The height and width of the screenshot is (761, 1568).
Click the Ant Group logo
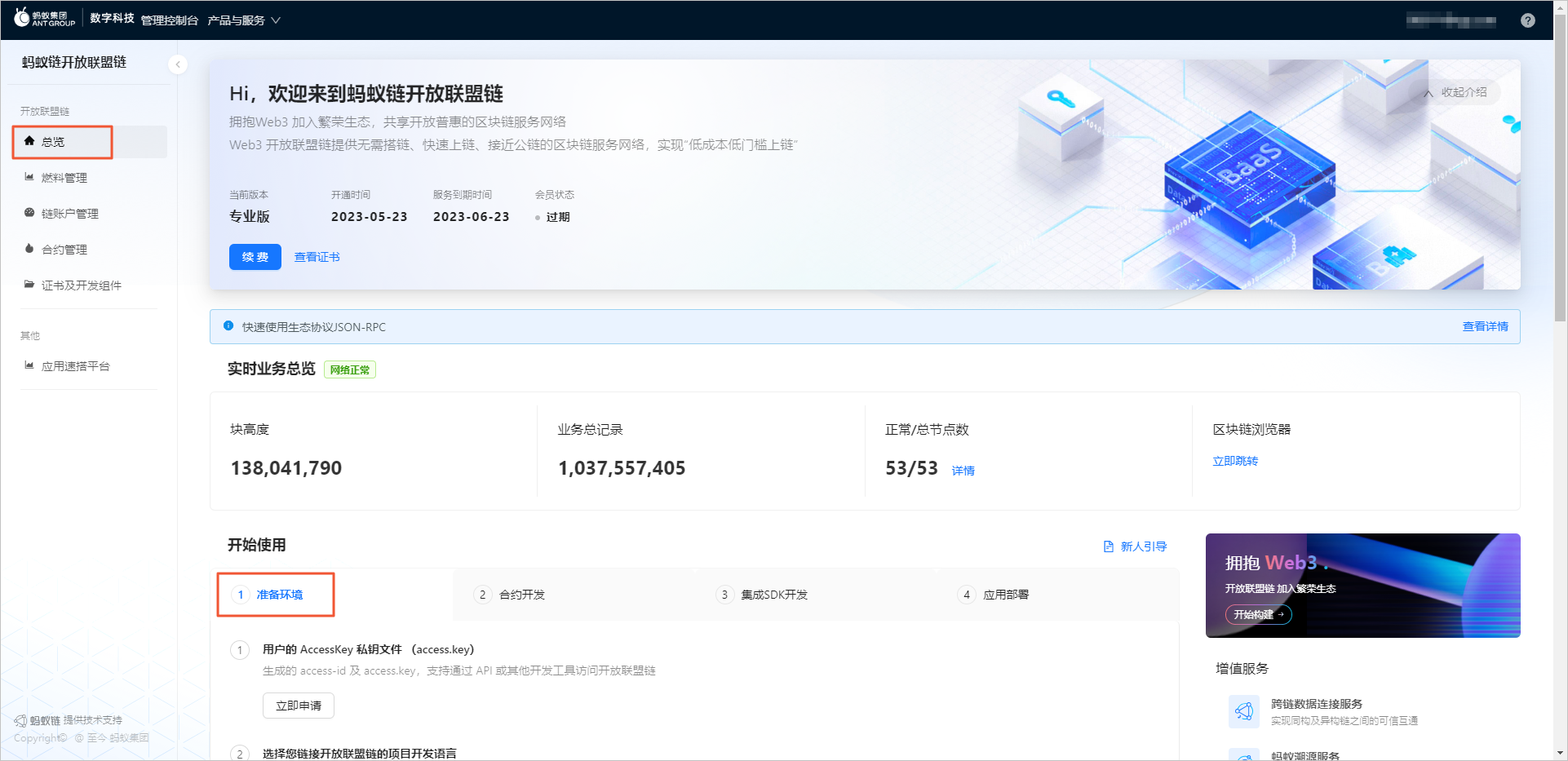click(x=45, y=18)
